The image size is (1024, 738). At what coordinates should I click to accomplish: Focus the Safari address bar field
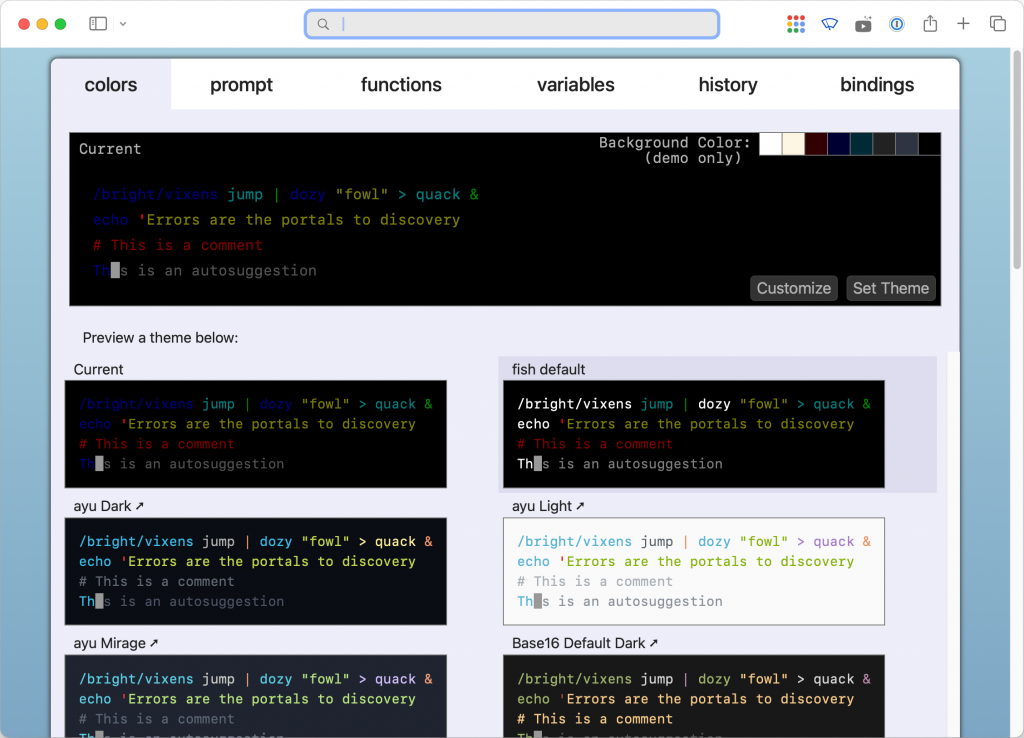click(x=512, y=24)
